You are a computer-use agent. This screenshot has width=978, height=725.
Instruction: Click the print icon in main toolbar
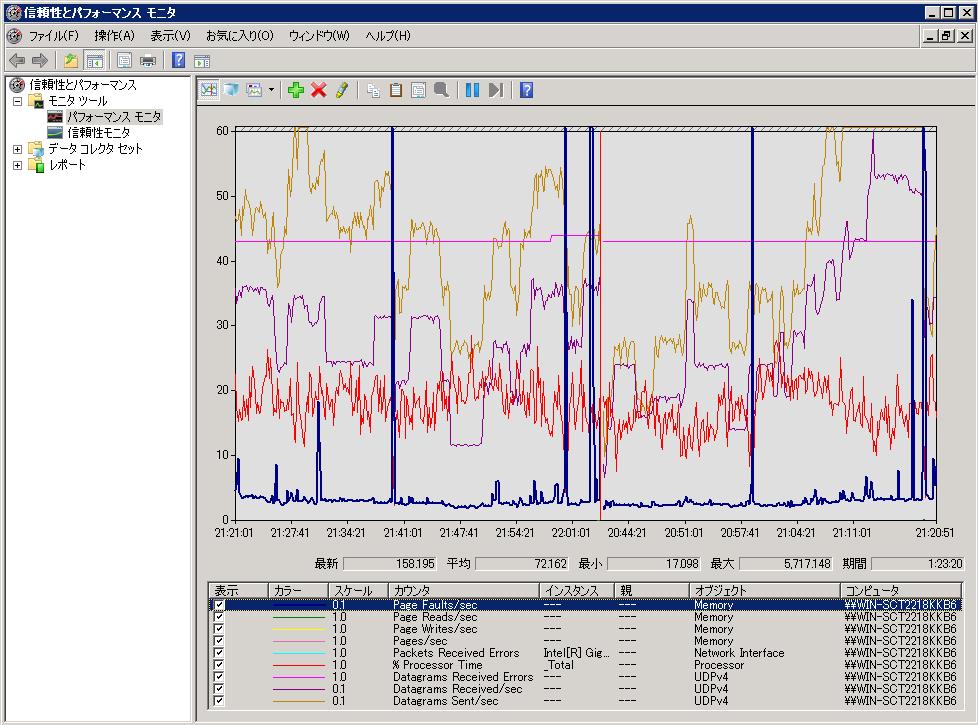tap(148, 60)
